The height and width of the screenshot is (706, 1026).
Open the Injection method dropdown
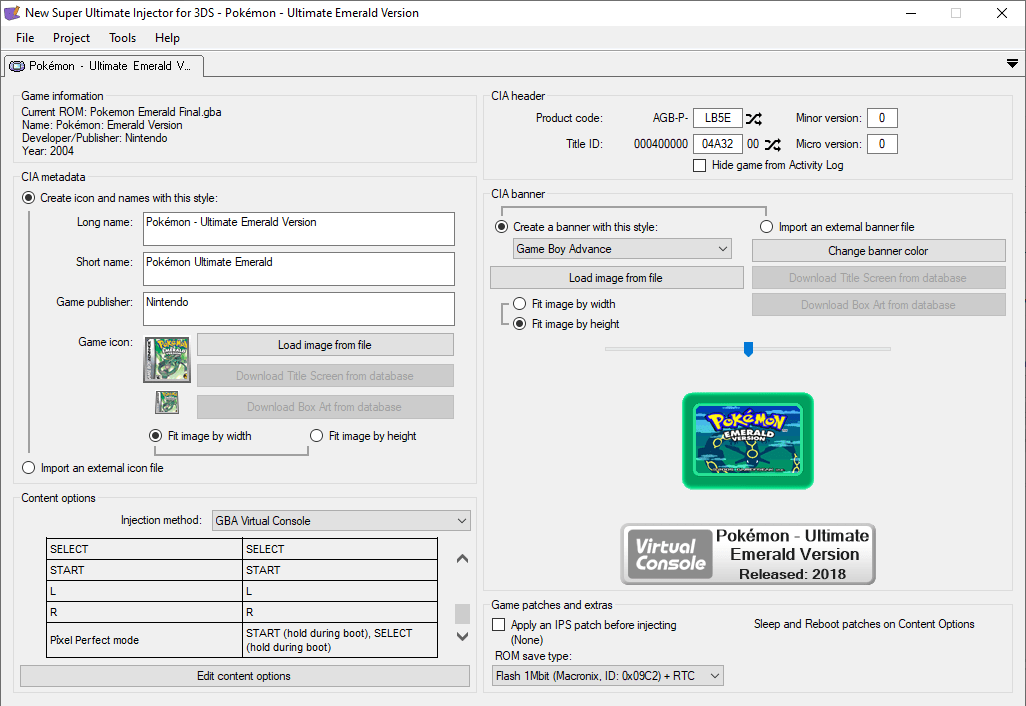coord(341,521)
